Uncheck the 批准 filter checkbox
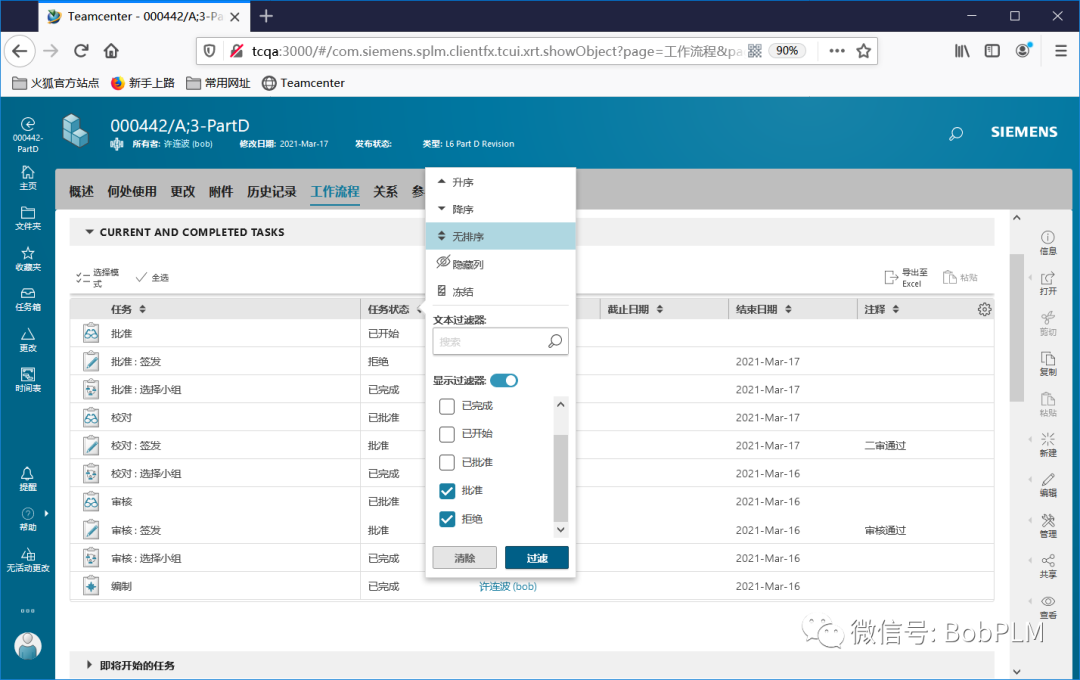The image size is (1080, 680). coord(447,491)
